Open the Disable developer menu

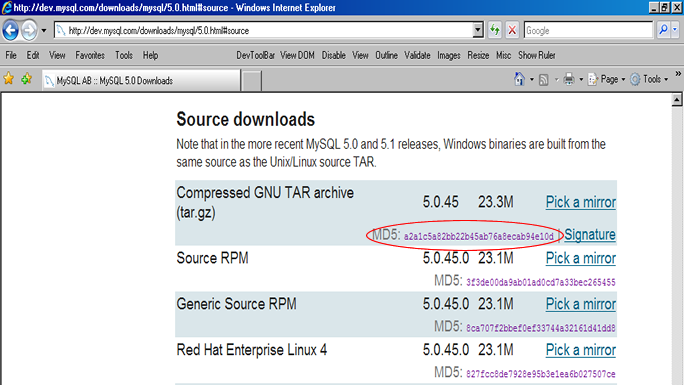(x=334, y=55)
